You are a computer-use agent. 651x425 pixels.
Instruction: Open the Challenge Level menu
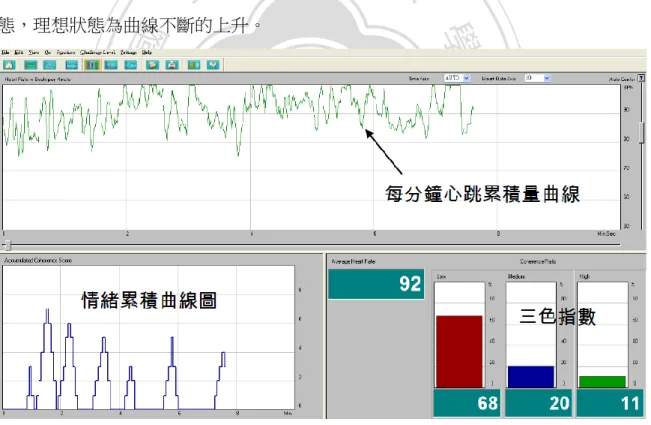pyautogui.click(x=98, y=52)
